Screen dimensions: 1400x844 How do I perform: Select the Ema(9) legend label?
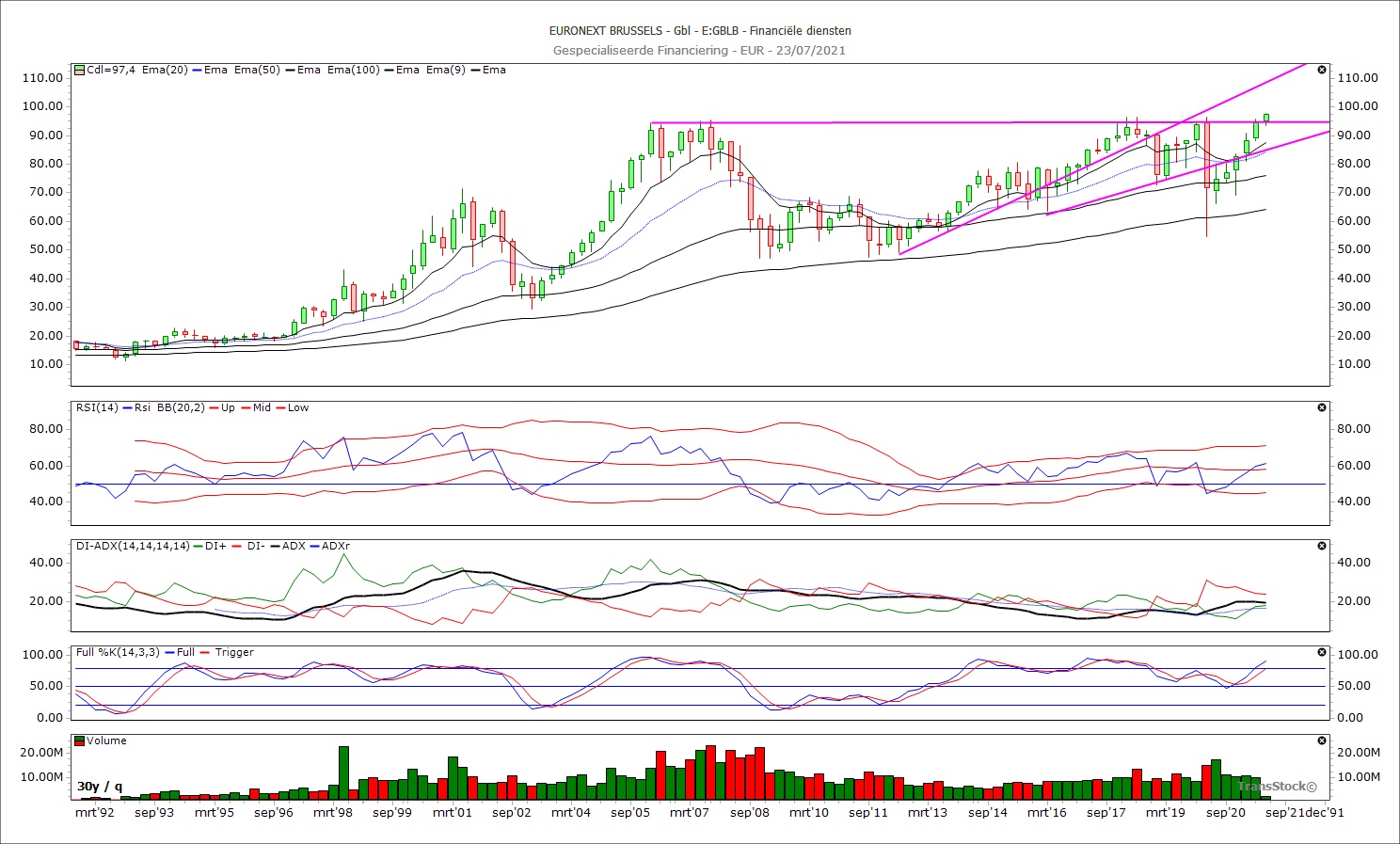[x=445, y=70]
